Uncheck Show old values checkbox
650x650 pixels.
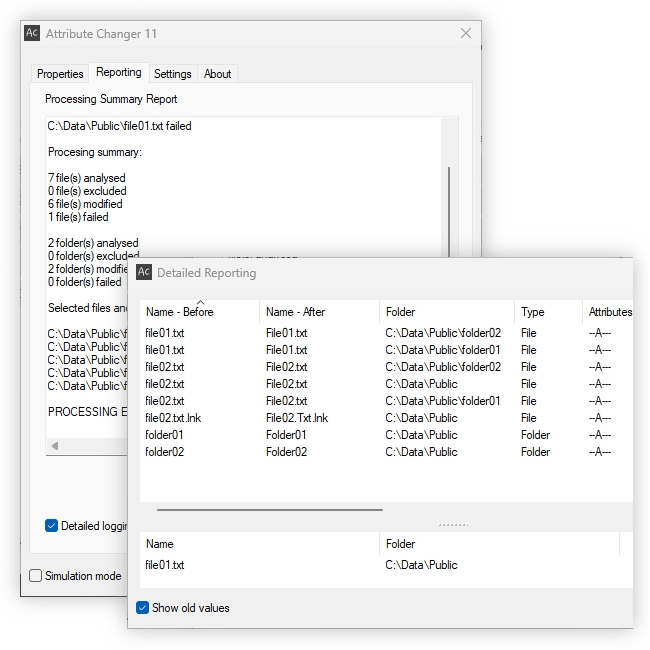pyautogui.click(x=143, y=608)
